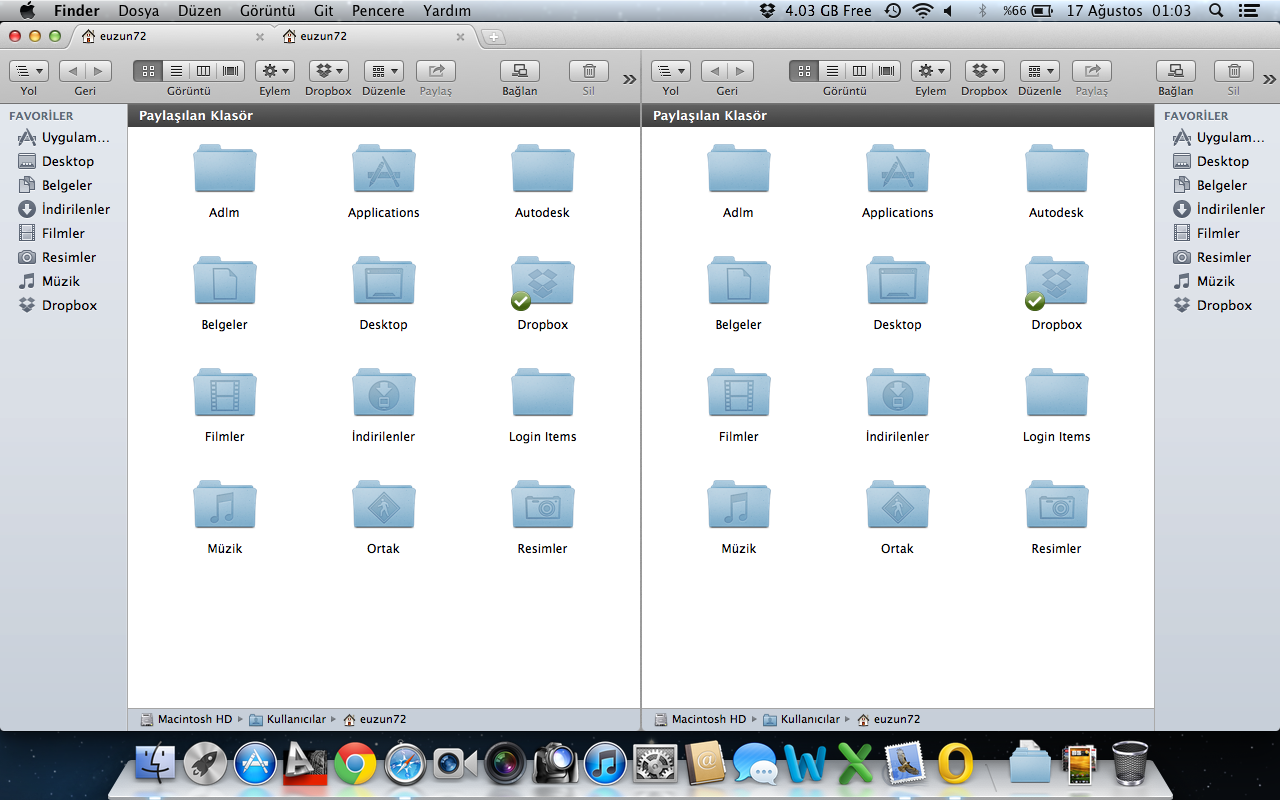Select Filmler in the left sidebar favorites
The image size is (1280, 800).
(x=63, y=233)
